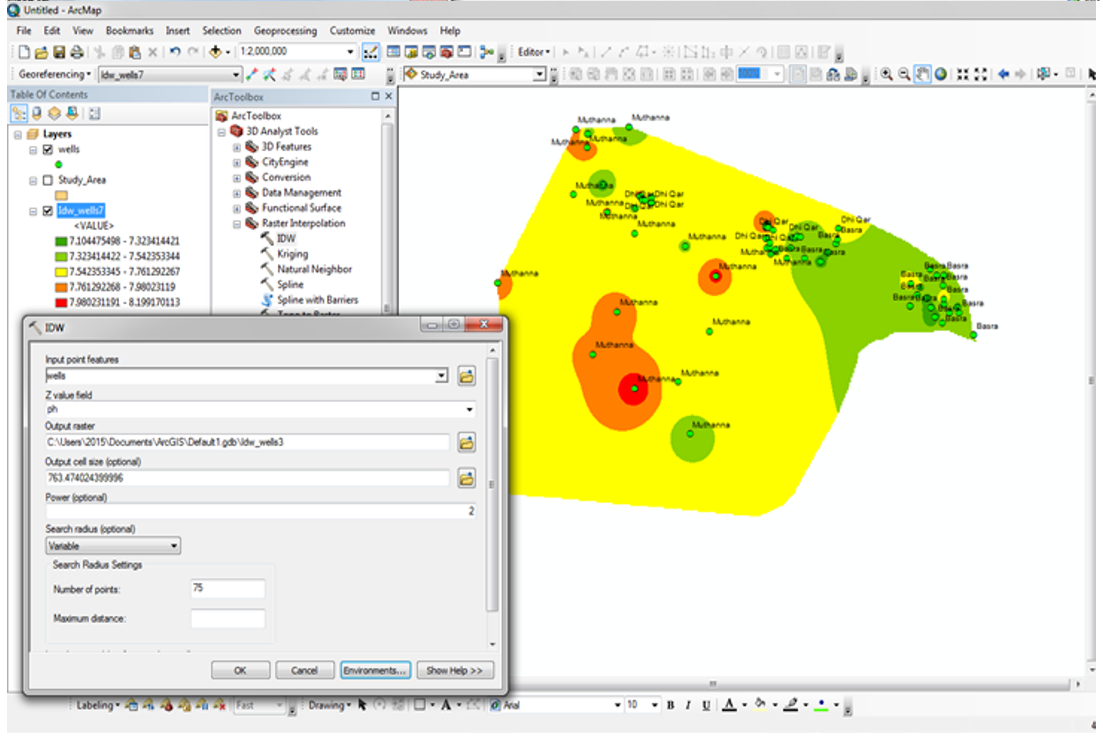Image resolution: width=1103 pixels, height=739 pixels.
Task: Browse for the Output raster using the folder icon
Action: [466, 443]
